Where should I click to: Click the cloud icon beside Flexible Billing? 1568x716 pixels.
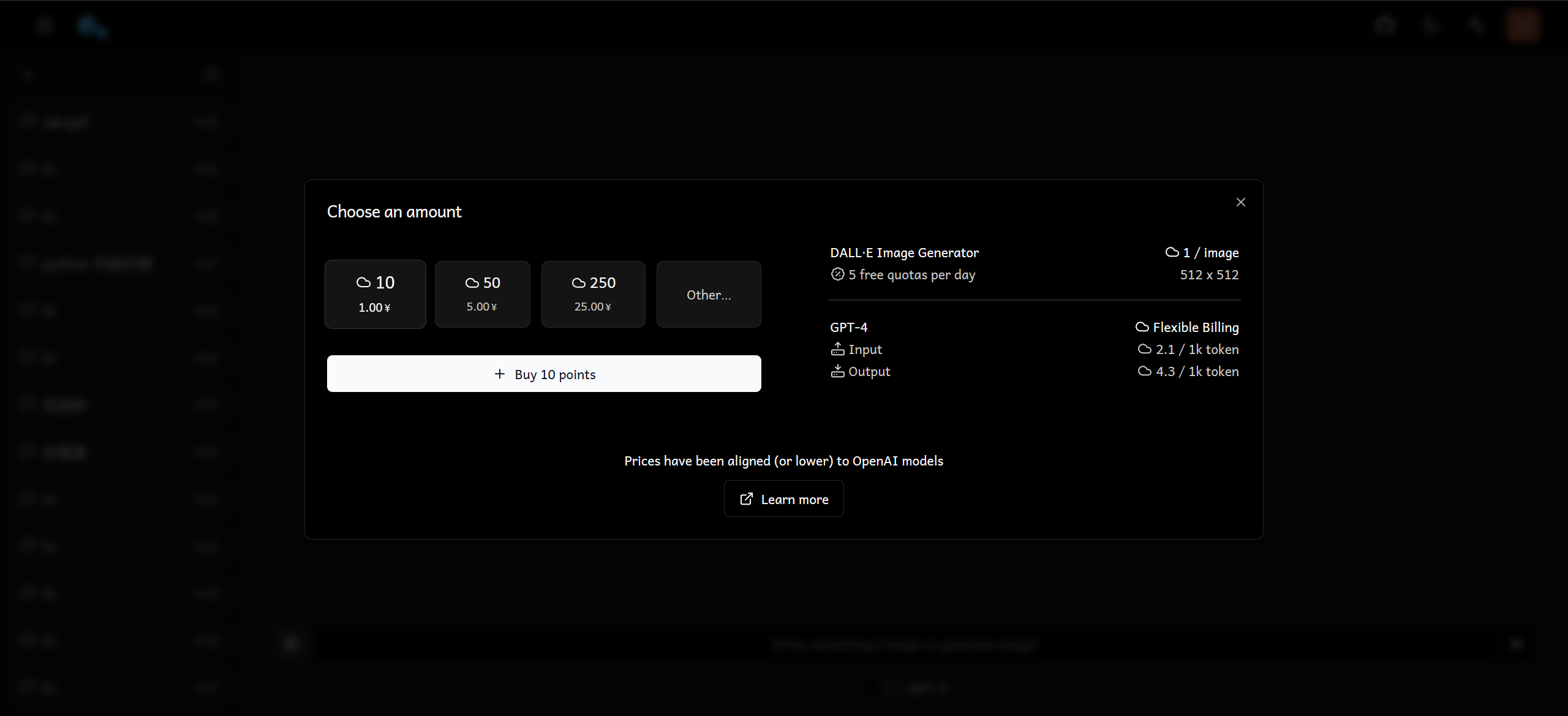(x=1142, y=327)
